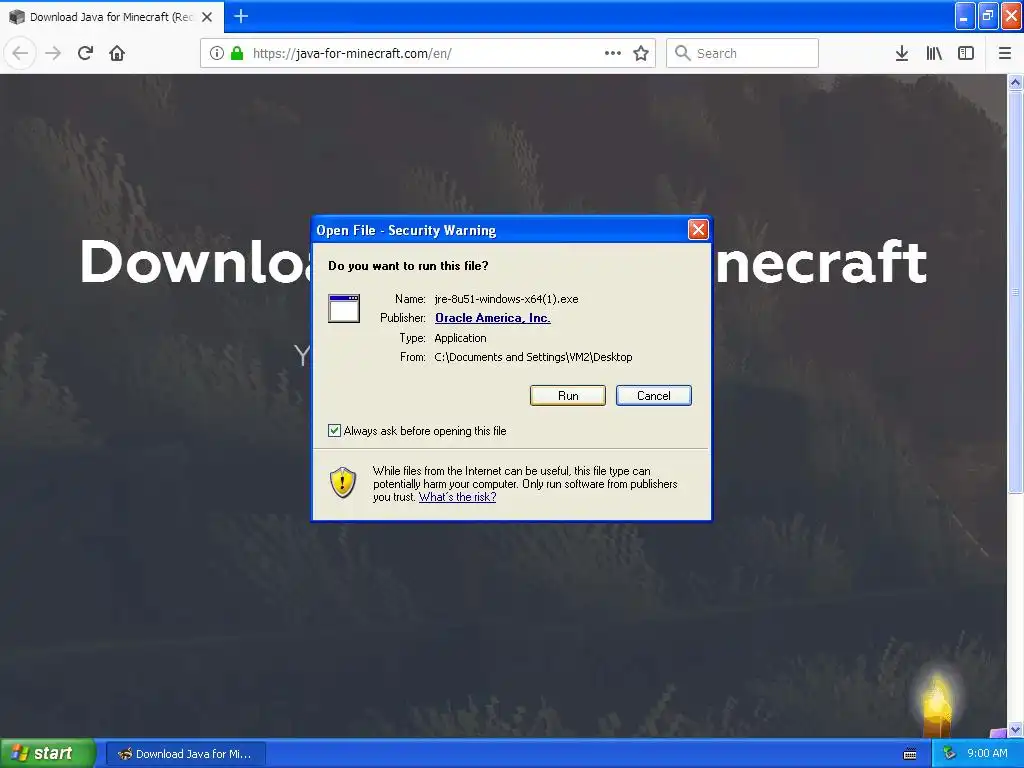Close the Download Java for Minecraft tab
Screen dimensions: 1024x768
click(x=207, y=17)
